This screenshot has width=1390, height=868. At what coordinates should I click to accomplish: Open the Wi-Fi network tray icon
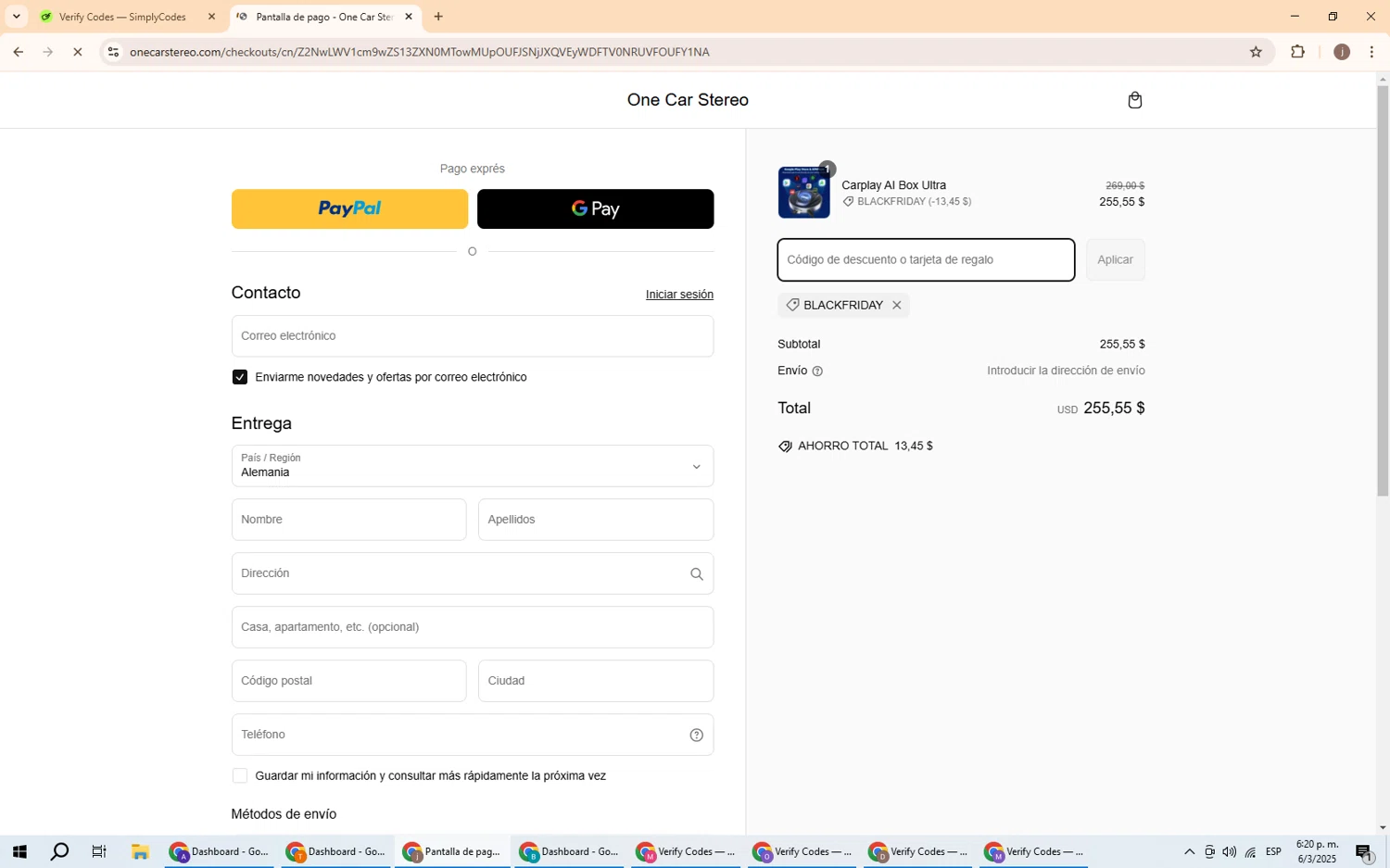click(1250, 852)
